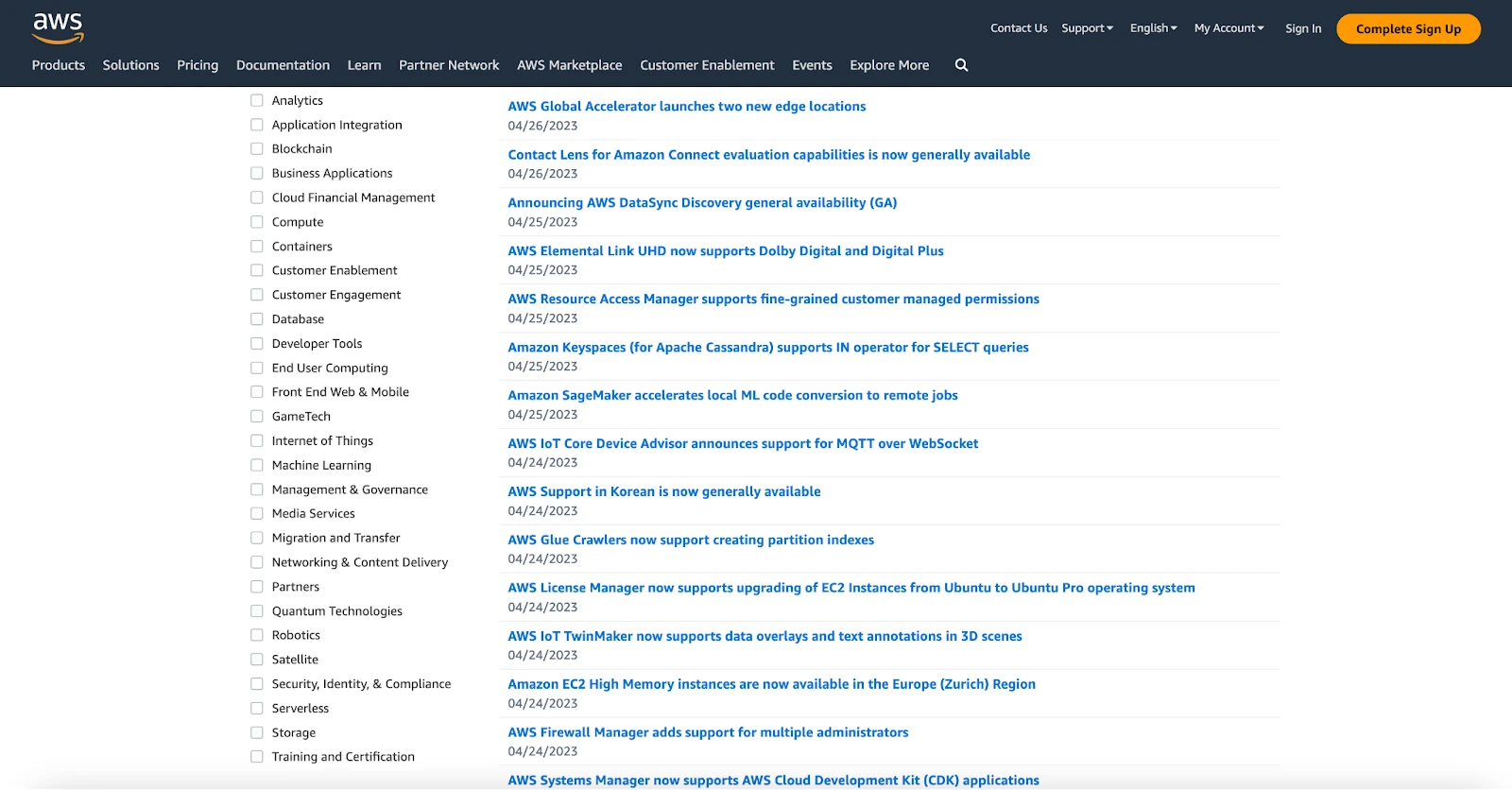Check Networking & Content Delivery
This screenshot has height=790, width=1512.
[257, 562]
